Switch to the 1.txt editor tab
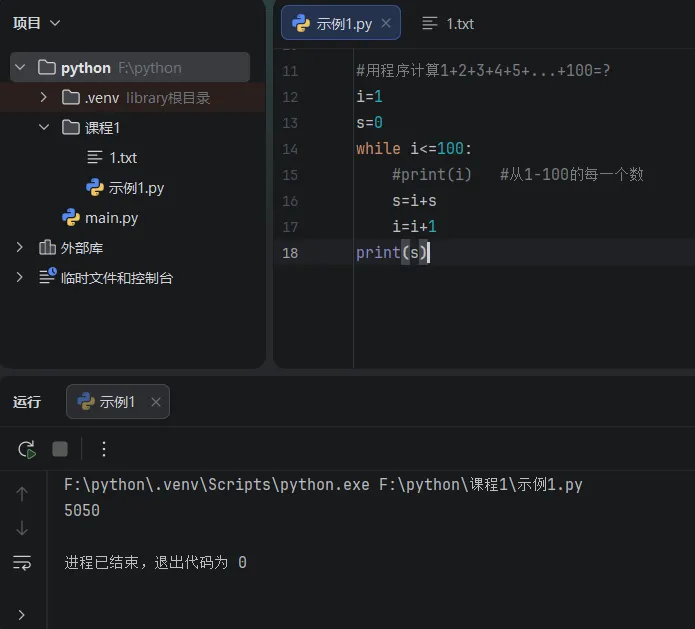695x629 pixels. click(x=448, y=23)
